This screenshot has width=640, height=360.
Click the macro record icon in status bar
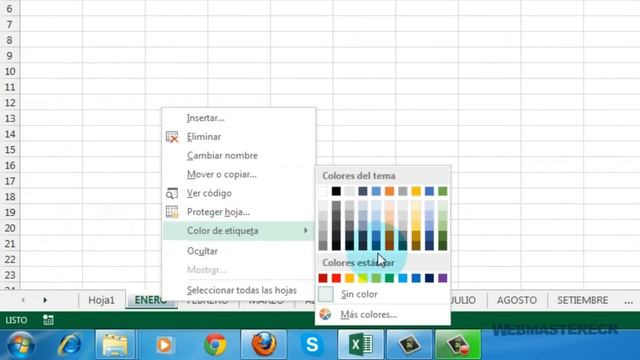click(48, 320)
